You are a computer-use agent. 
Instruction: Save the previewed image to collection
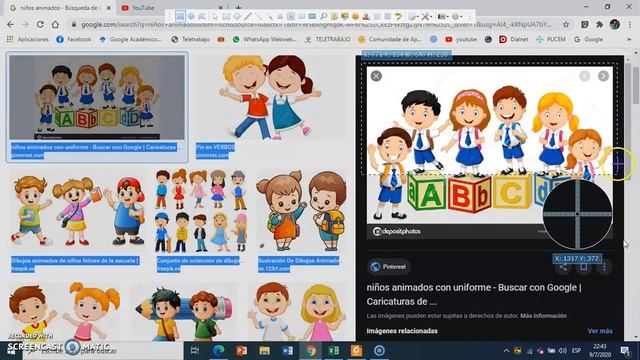click(x=584, y=267)
